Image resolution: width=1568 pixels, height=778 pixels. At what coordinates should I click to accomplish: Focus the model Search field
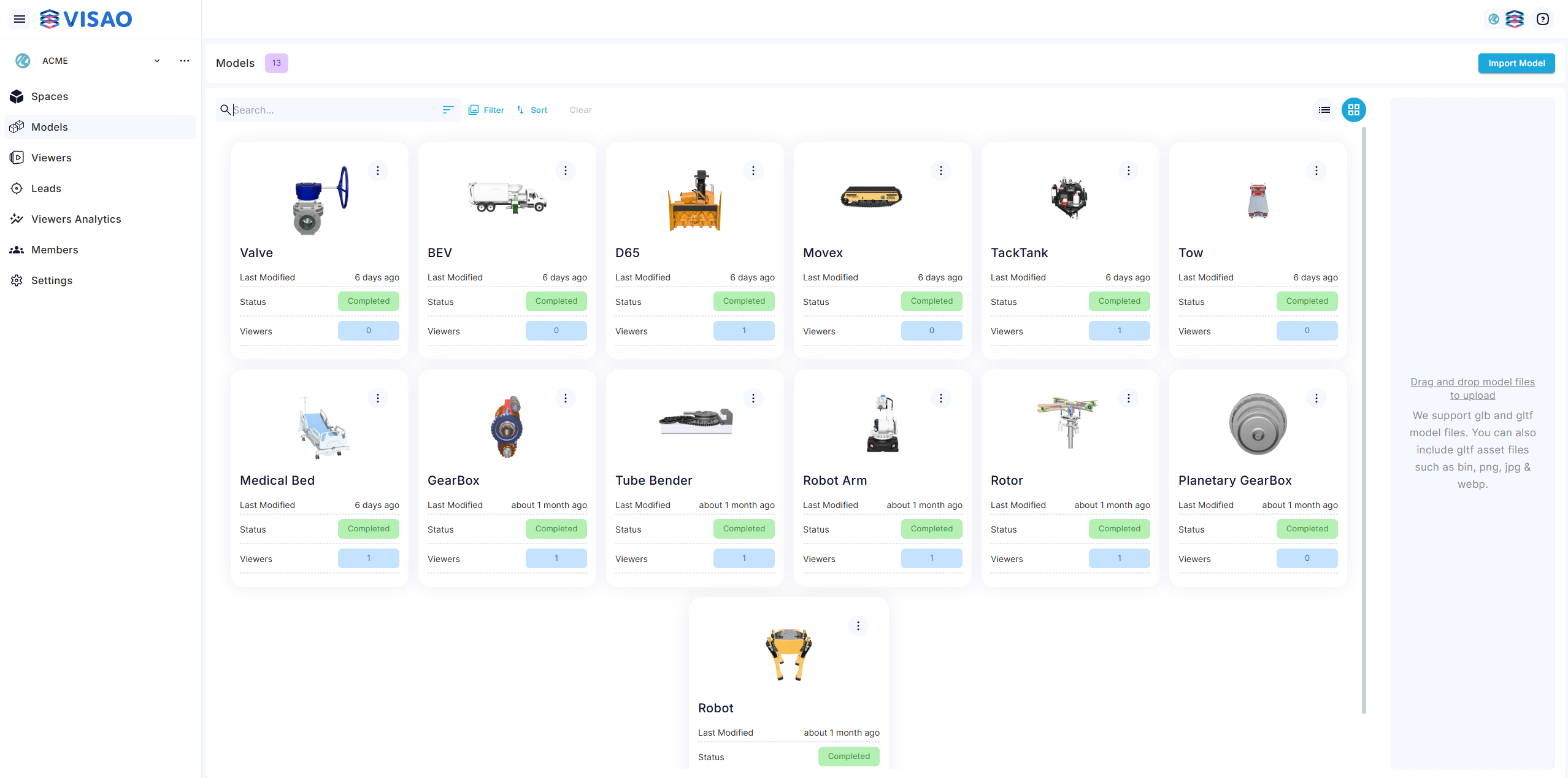331,110
